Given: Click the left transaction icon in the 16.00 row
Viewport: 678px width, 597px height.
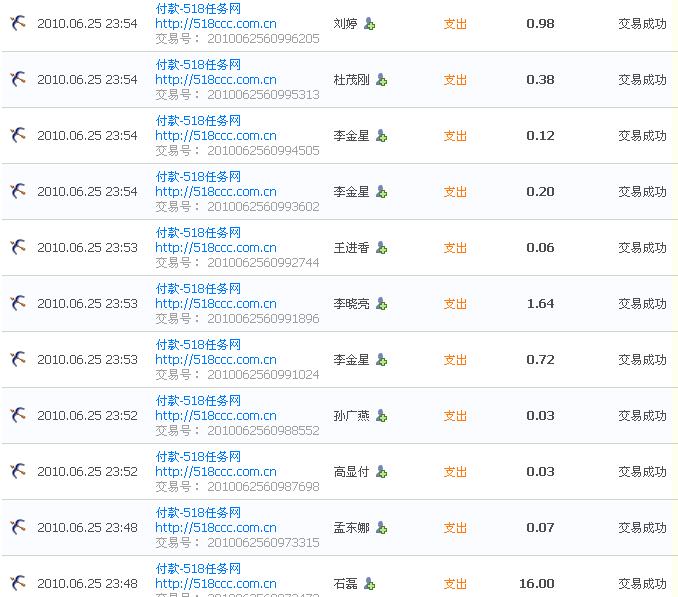Looking at the screenshot, I should click(x=17, y=583).
